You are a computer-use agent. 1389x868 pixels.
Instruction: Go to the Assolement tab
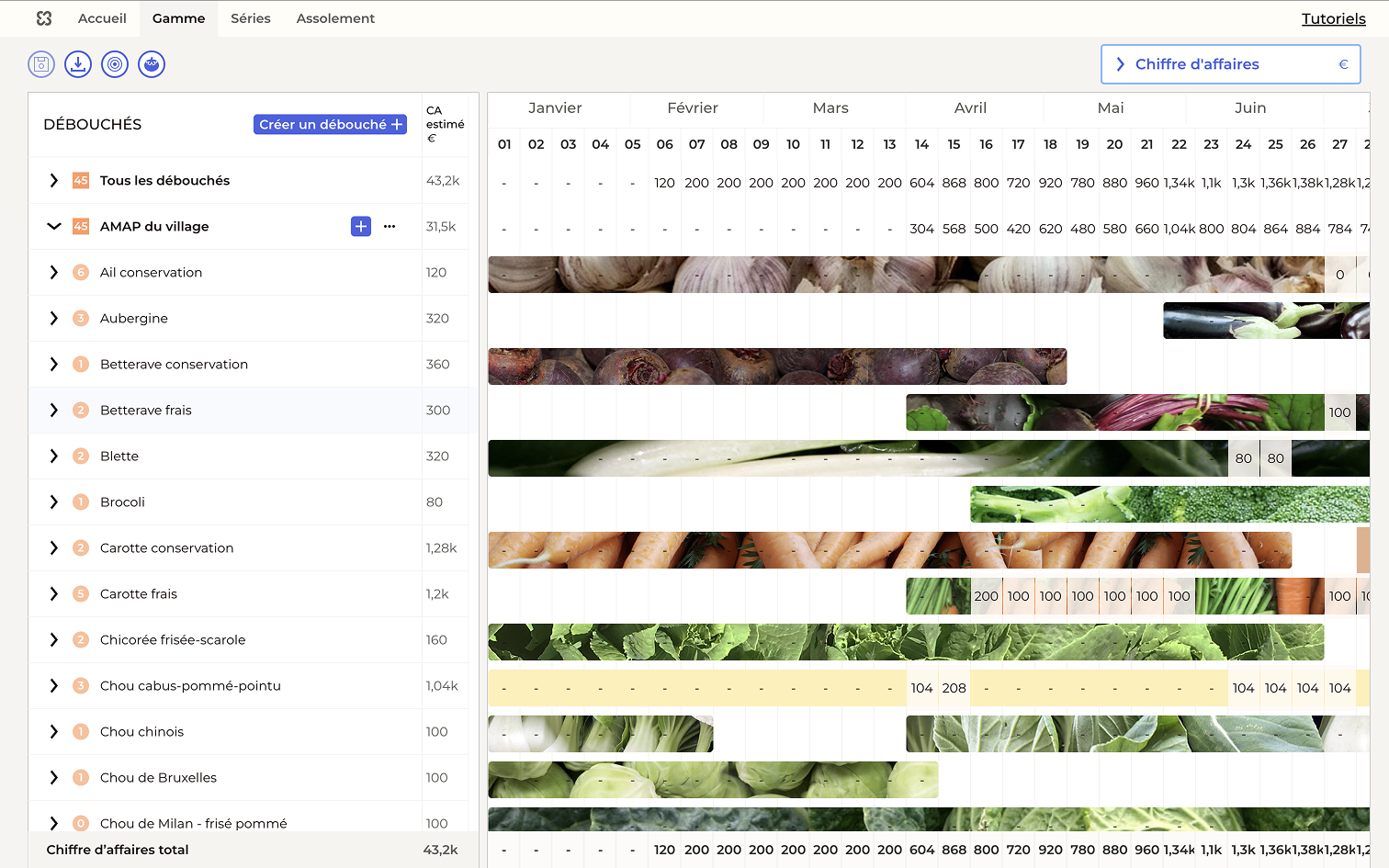pyautogui.click(x=335, y=18)
